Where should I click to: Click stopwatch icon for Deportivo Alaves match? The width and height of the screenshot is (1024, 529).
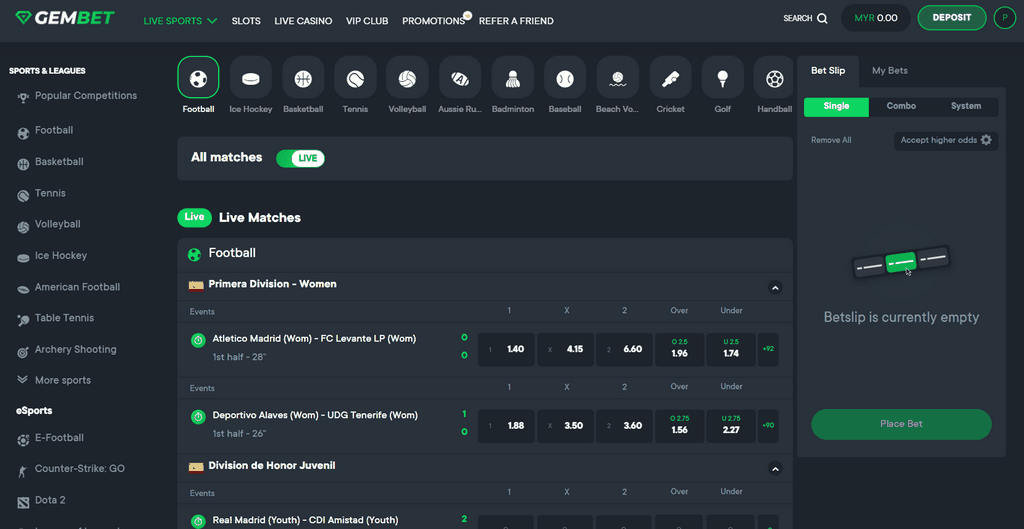[198, 416]
